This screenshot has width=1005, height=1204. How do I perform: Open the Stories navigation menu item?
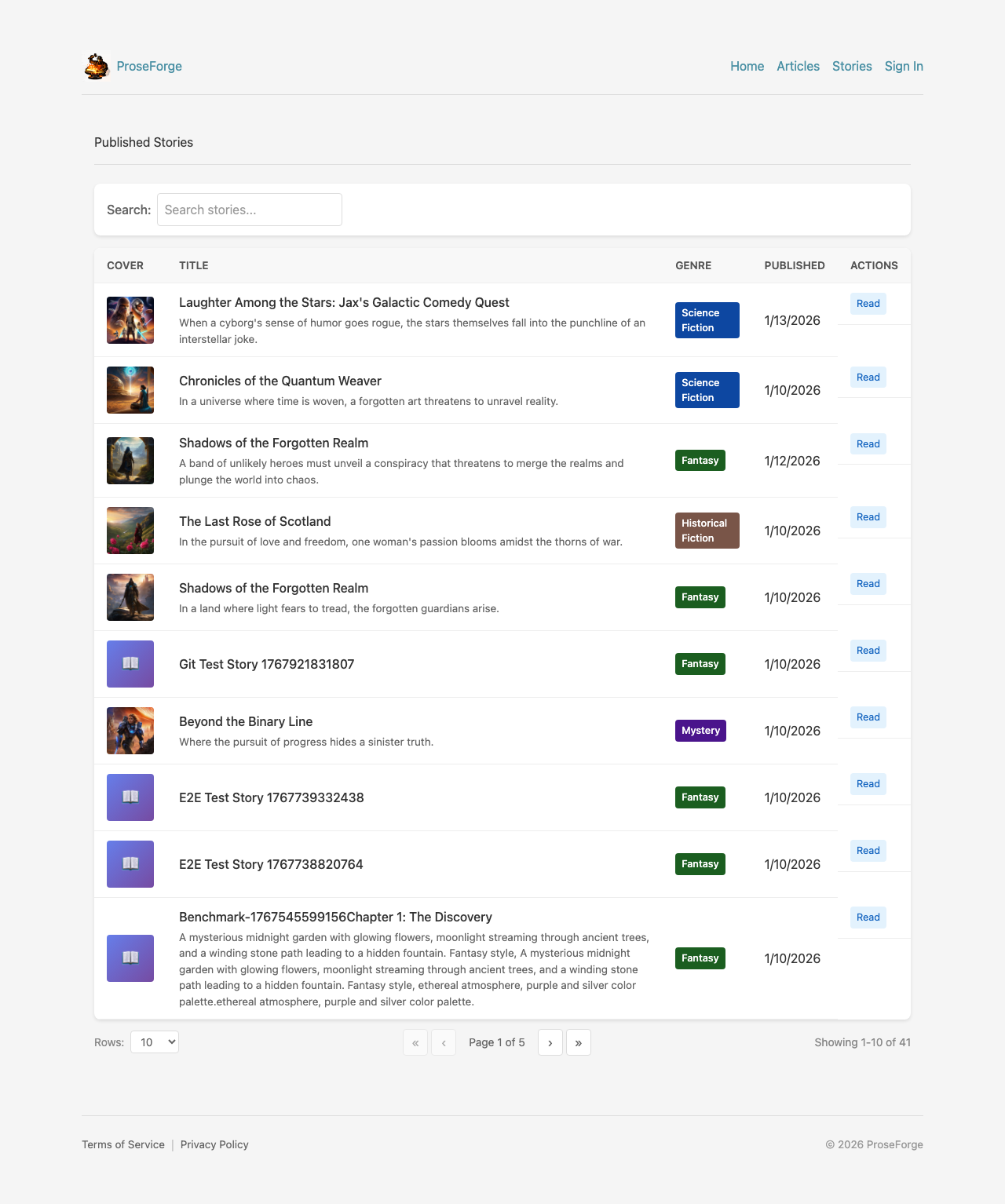(x=852, y=67)
